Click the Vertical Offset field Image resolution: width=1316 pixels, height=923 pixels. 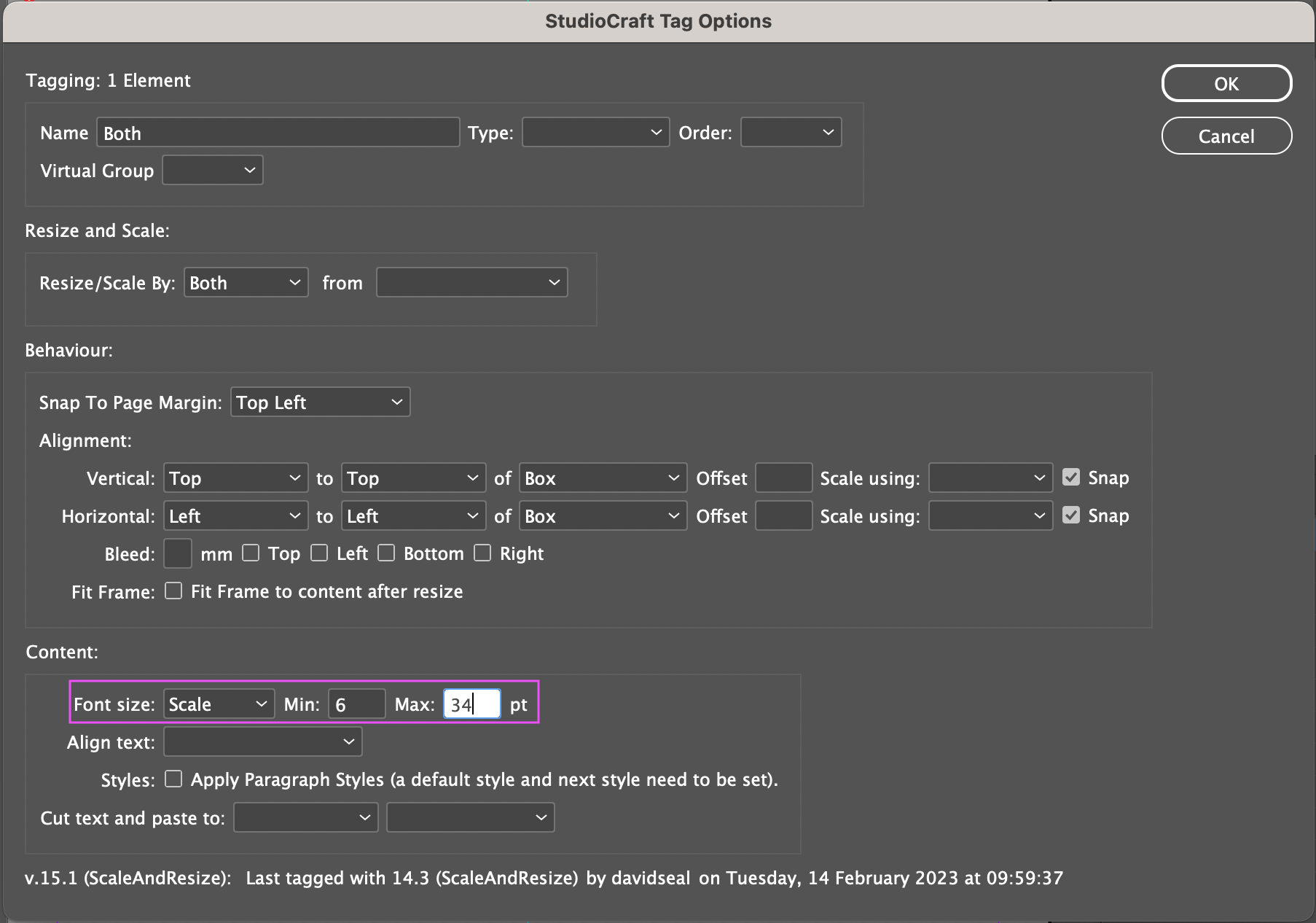pyautogui.click(x=783, y=478)
